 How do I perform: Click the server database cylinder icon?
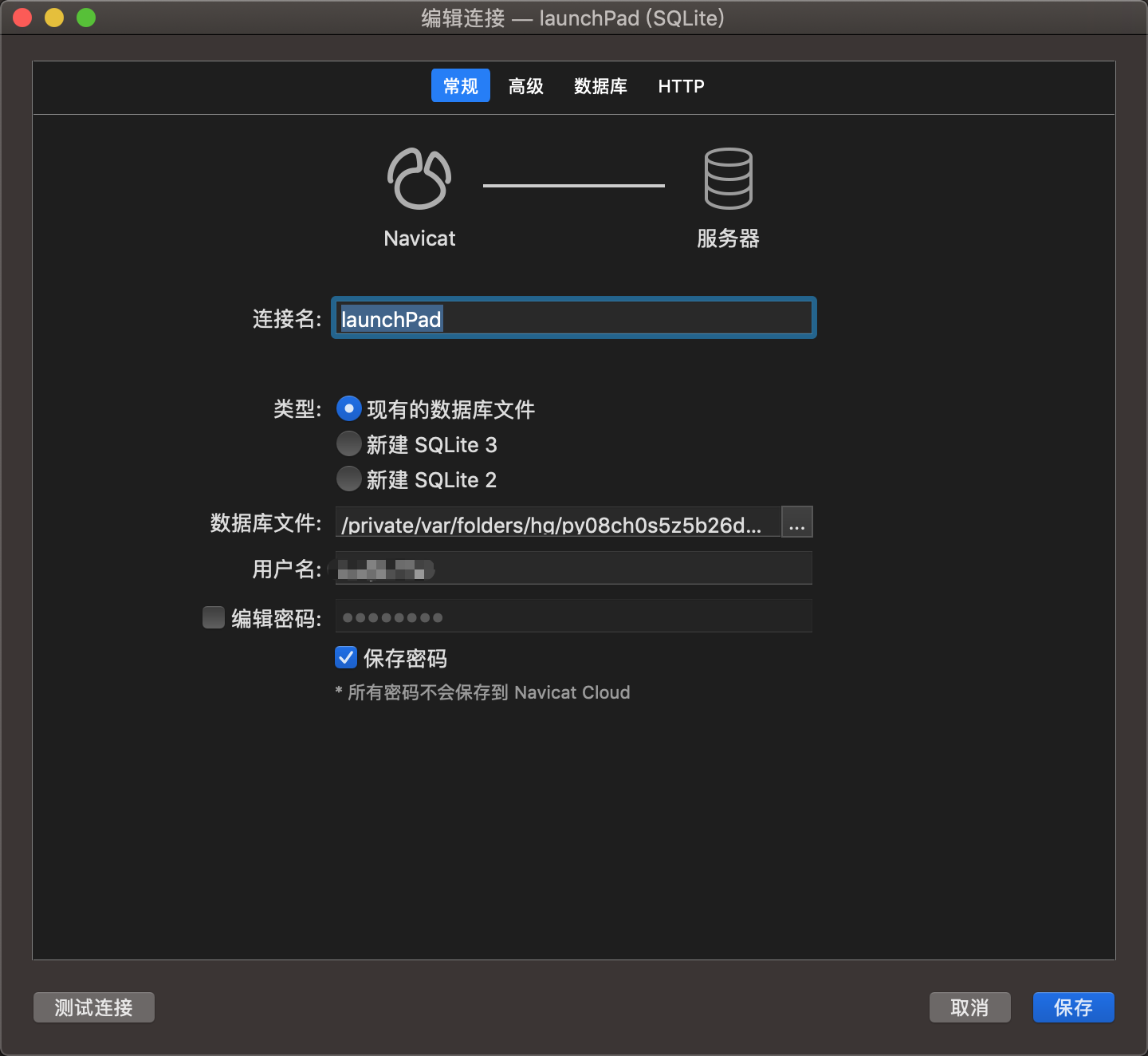[x=728, y=179]
